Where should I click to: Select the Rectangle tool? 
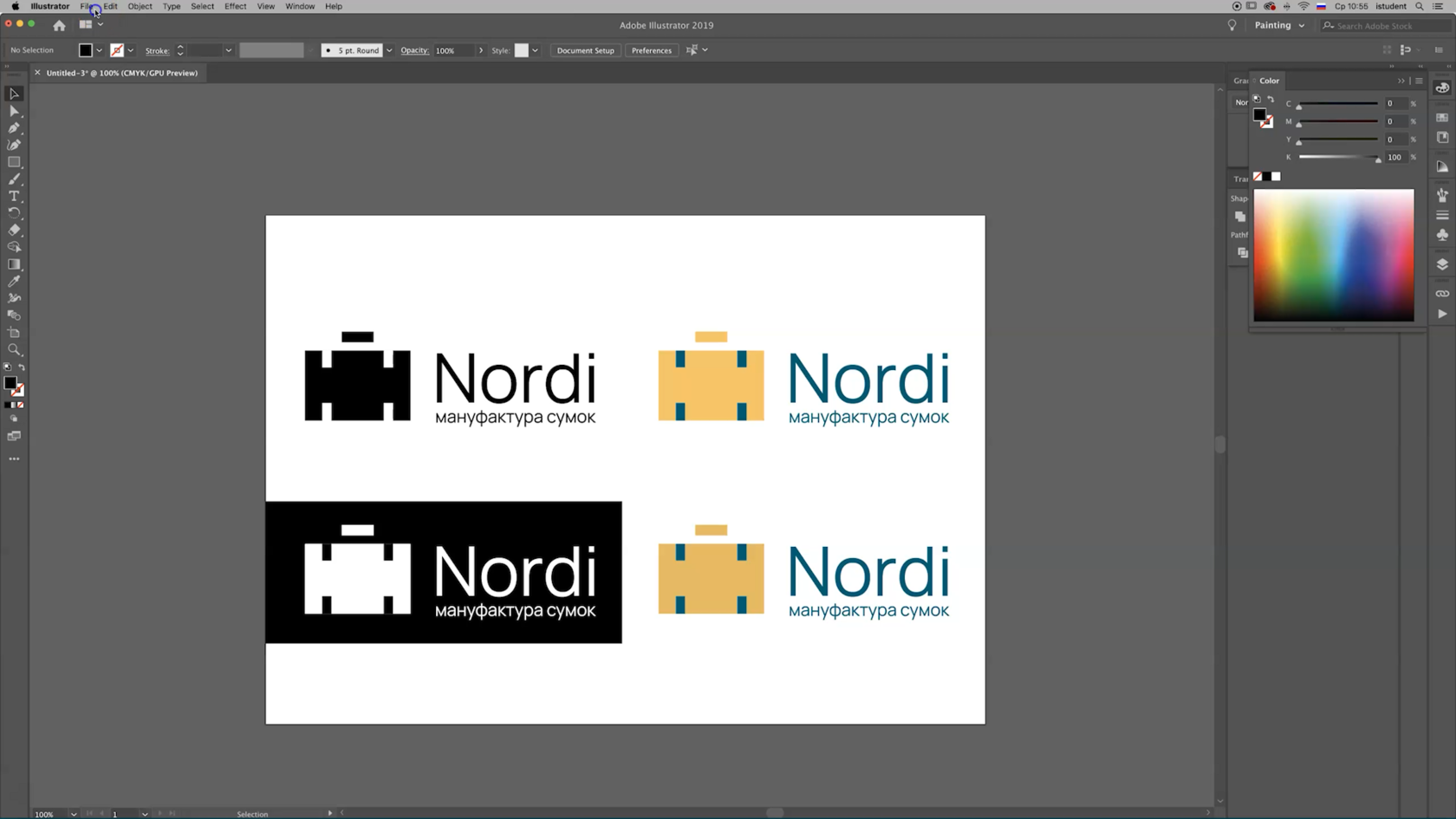click(14, 162)
